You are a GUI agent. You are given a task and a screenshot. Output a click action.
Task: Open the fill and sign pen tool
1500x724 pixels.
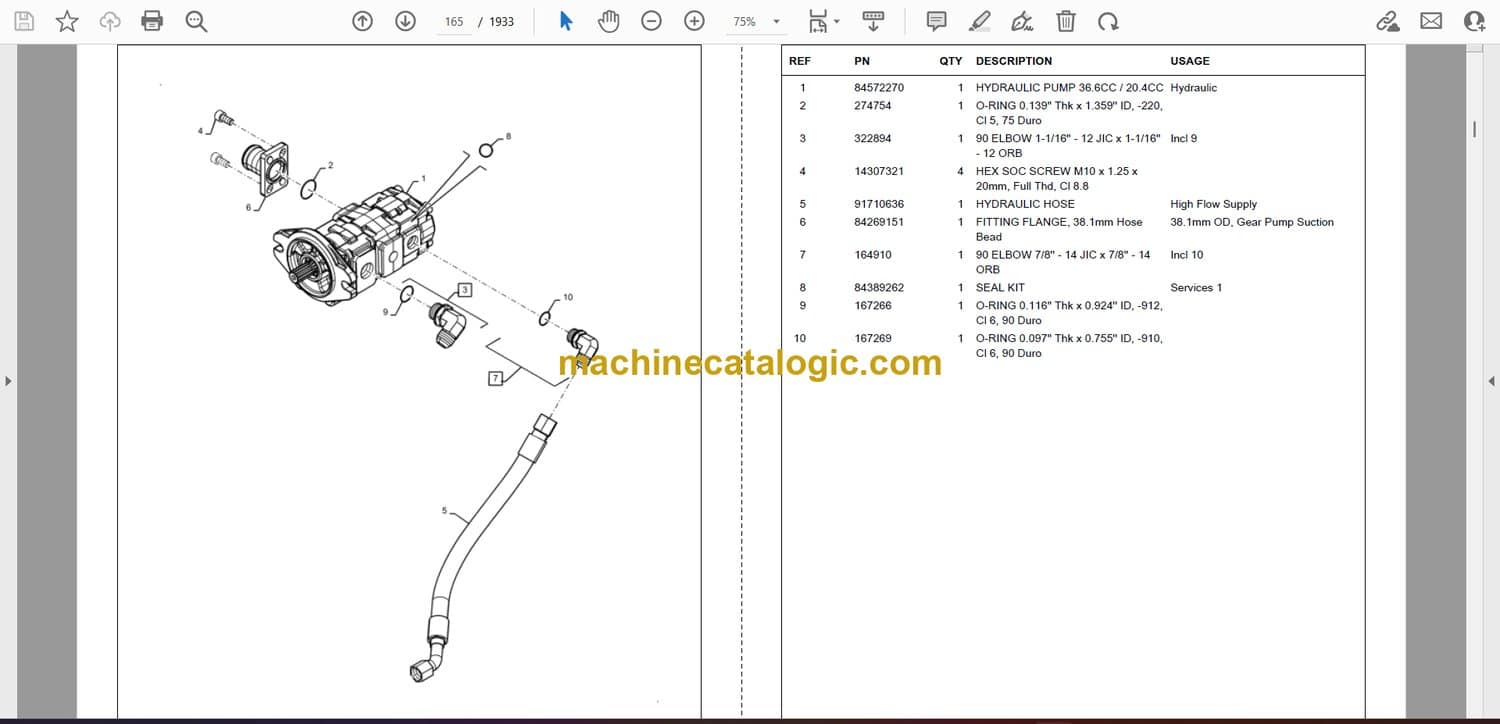(x=1022, y=21)
